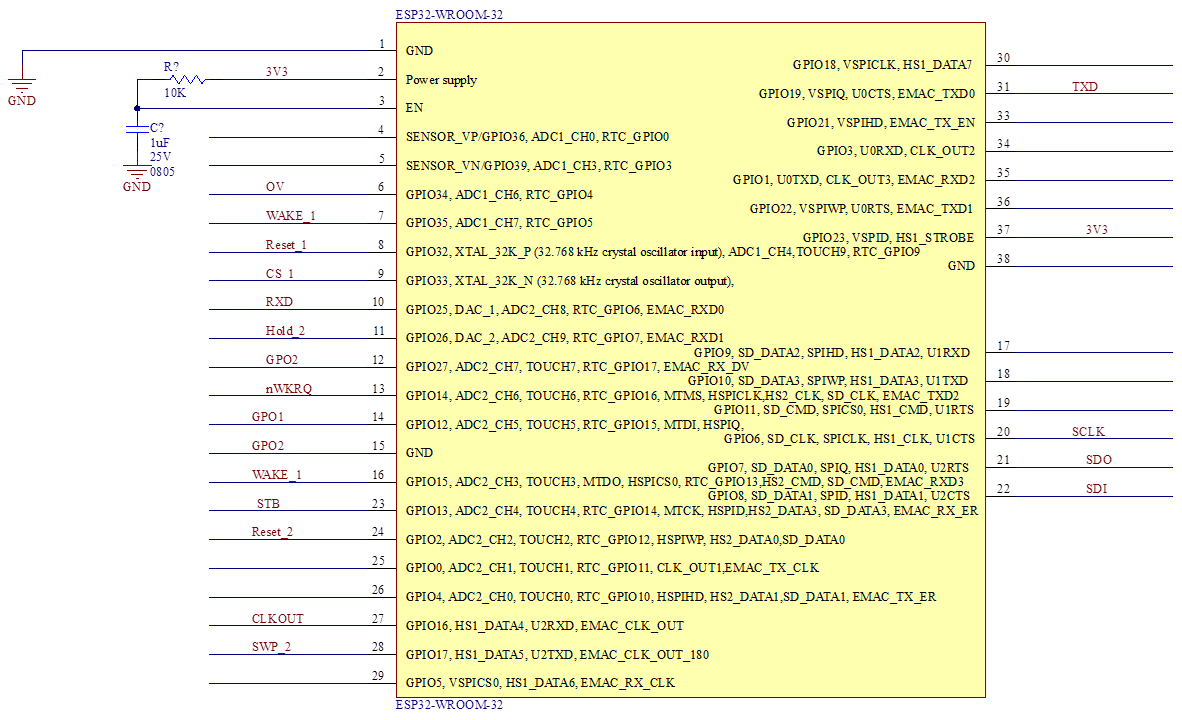
Task: Click the GPIO21, VSPIHD pin name
Action: pyautogui.click(x=880, y=123)
